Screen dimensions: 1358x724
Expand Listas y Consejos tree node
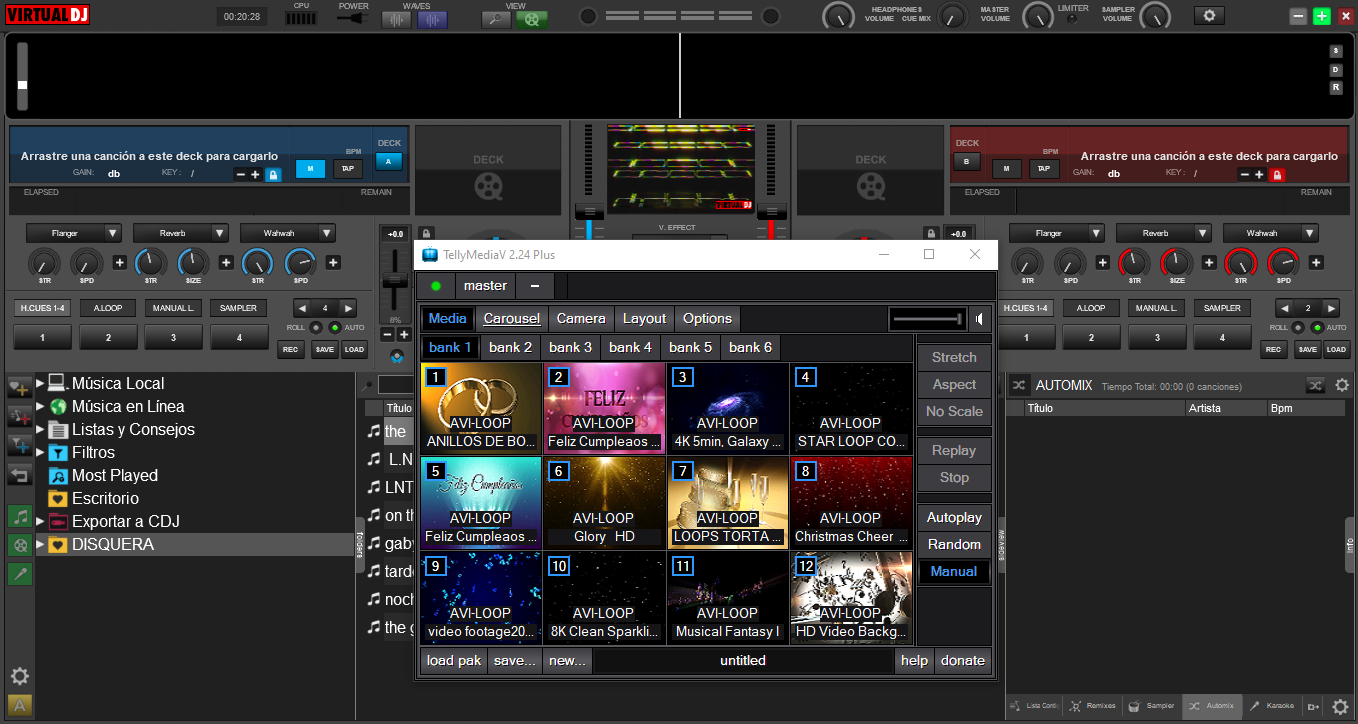point(41,429)
